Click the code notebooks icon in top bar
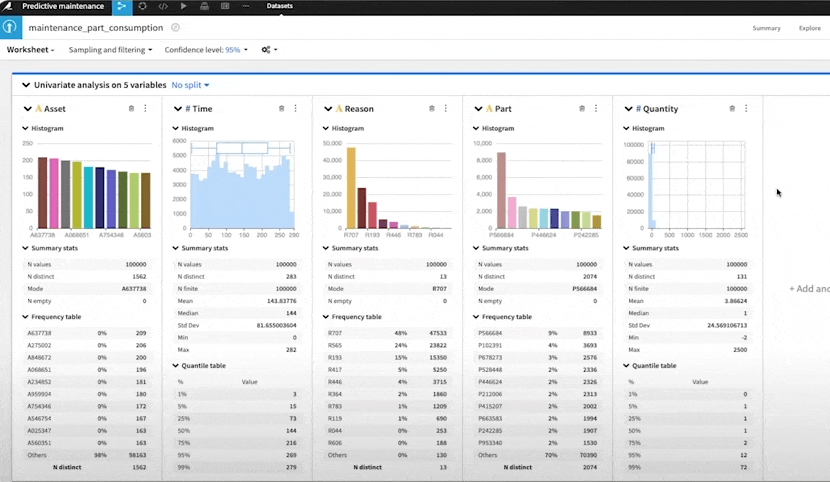The image size is (830, 482). (163, 6)
